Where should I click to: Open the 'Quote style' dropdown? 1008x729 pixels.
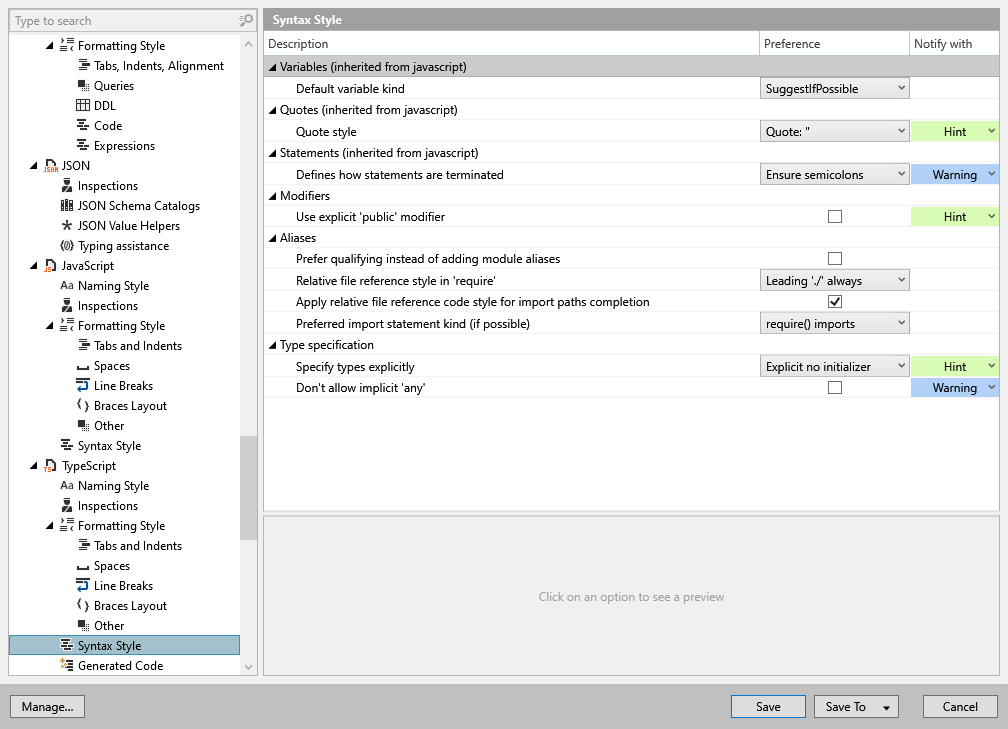pyautogui.click(x=834, y=130)
